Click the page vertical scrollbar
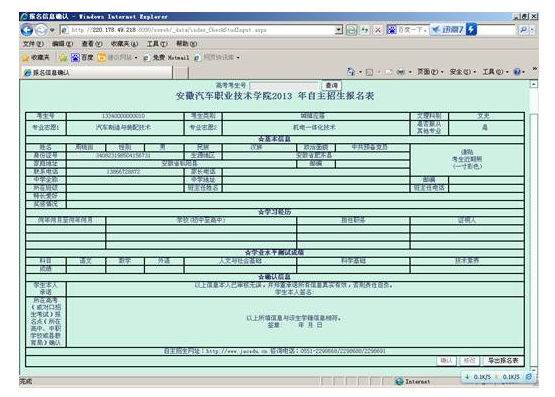Viewport: 555px width, 397px height. coord(533,226)
